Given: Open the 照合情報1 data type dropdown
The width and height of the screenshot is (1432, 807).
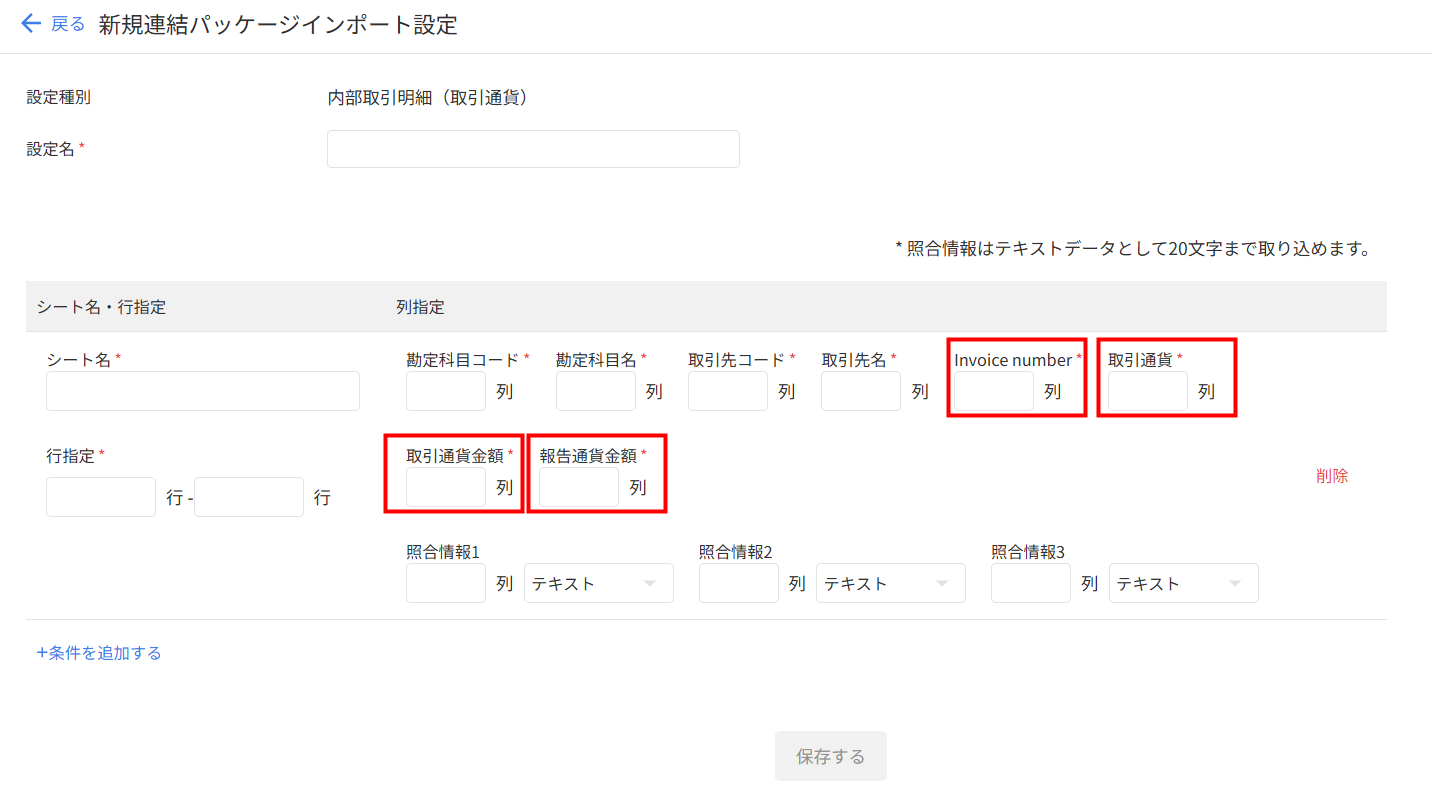Looking at the screenshot, I should 598,583.
